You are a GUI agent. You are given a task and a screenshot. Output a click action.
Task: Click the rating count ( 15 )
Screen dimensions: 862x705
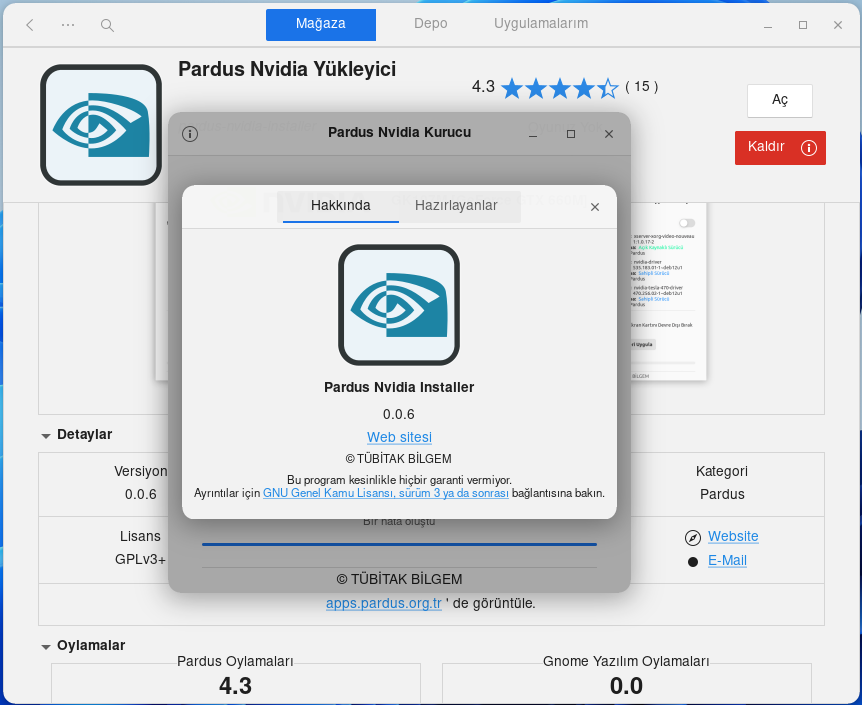642,87
